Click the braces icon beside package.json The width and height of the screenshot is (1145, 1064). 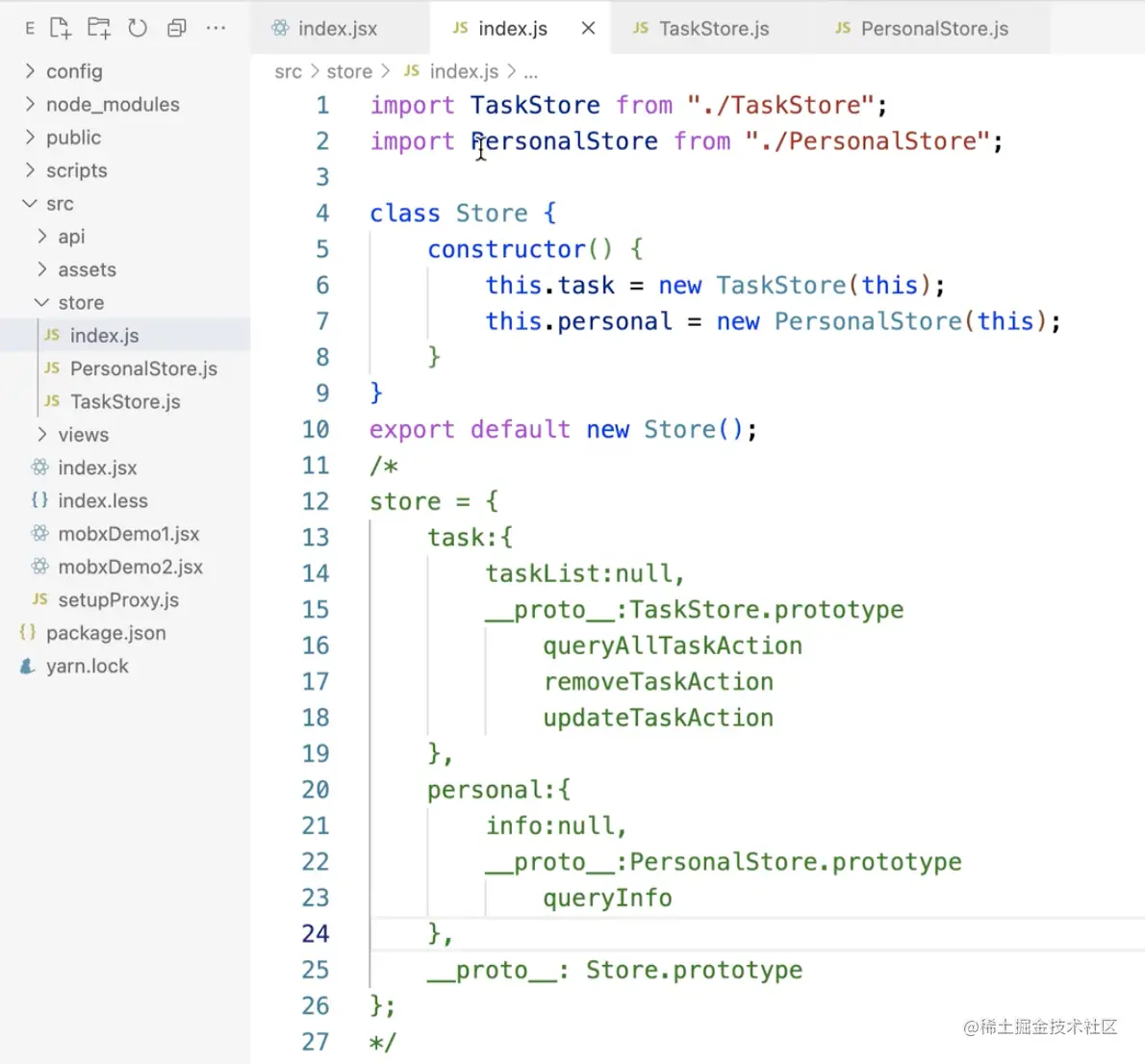pyautogui.click(x=28, y=632)
